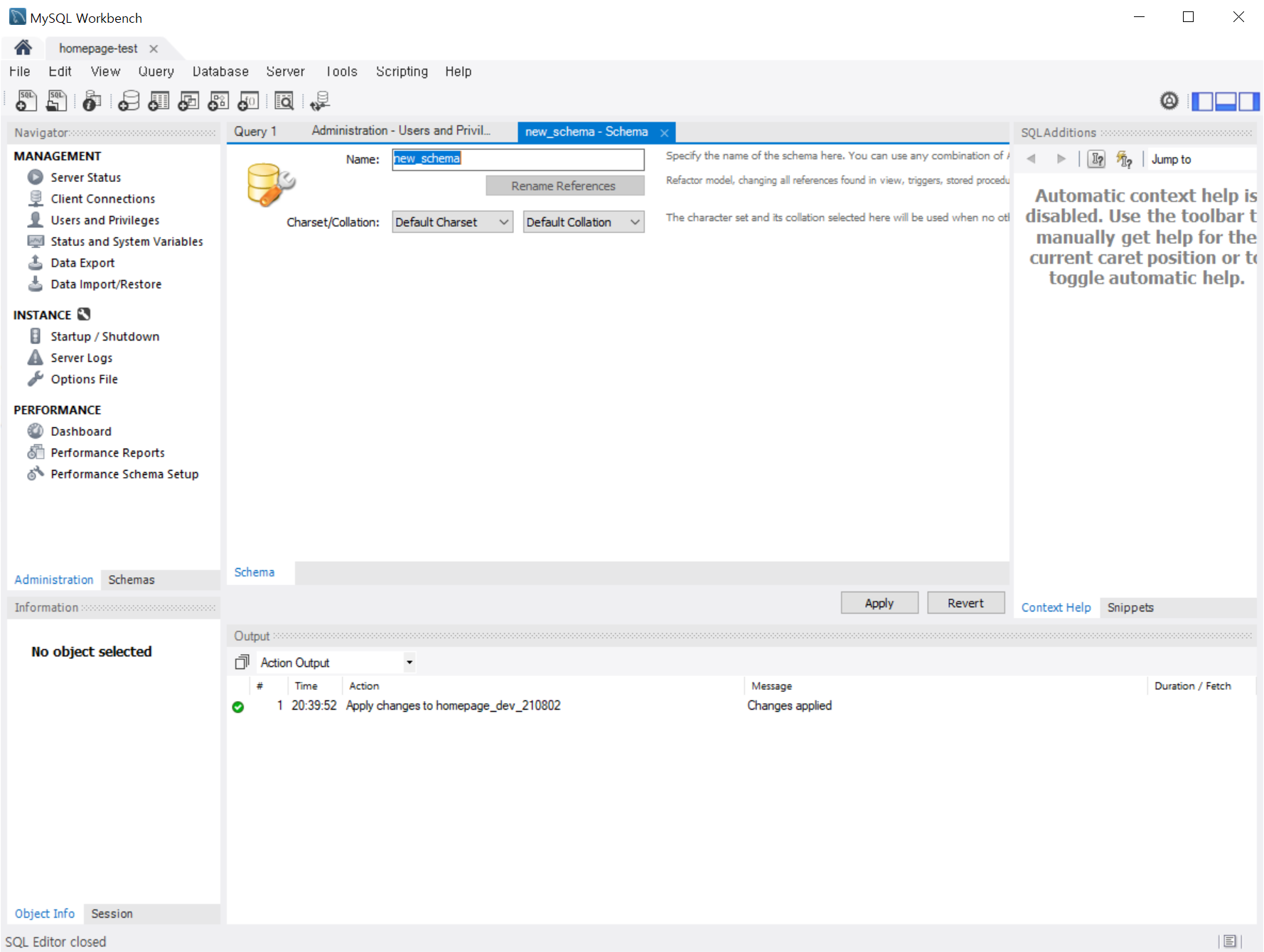This screenshot has height=952, width=1264.
Task: Select the Schema bottom editor tab
Action: click(255, 572)
